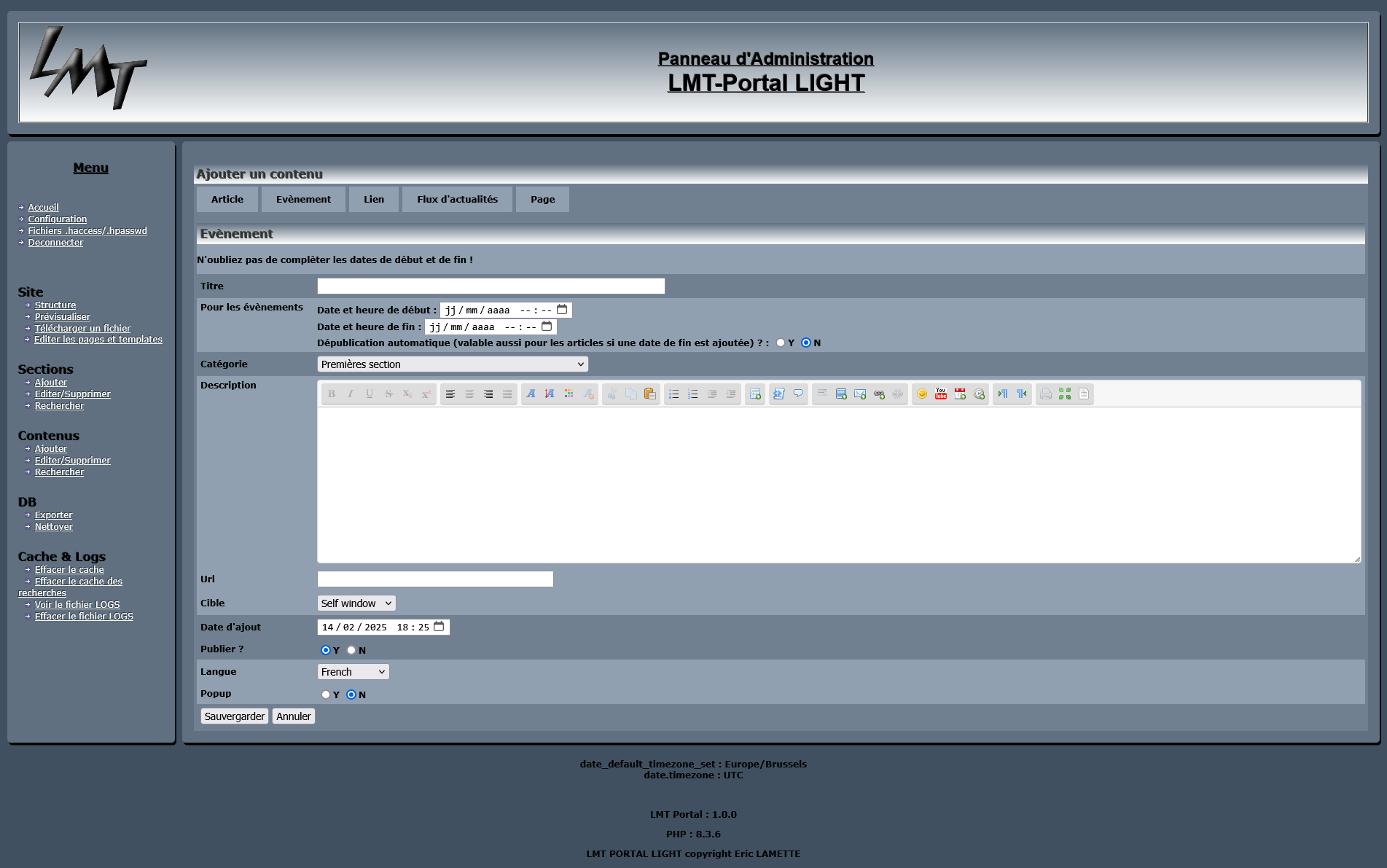Click the Bold formatting icon
Image resolution: width=1387 pixels, height=868 pixels.
(x=332, y=394)
